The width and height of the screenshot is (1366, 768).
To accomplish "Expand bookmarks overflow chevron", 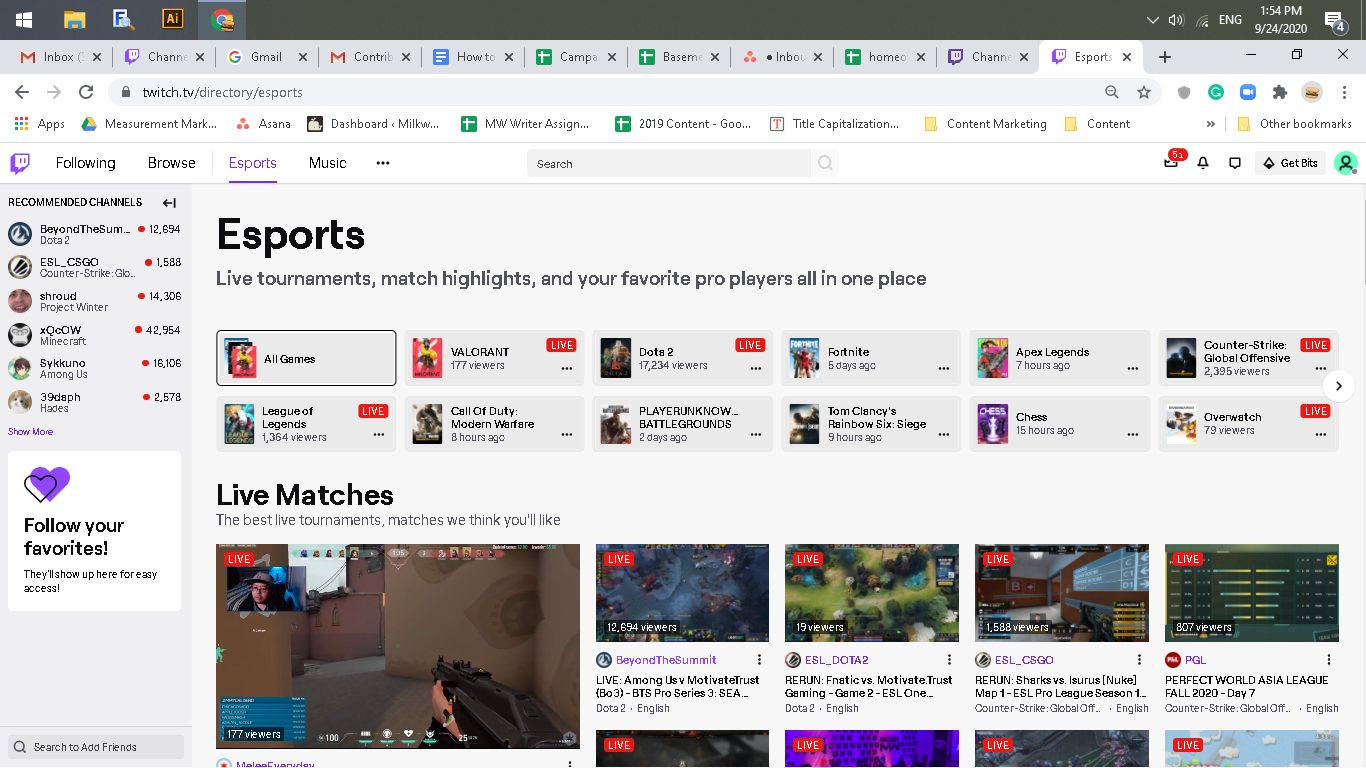I will tap(1211, 124).
